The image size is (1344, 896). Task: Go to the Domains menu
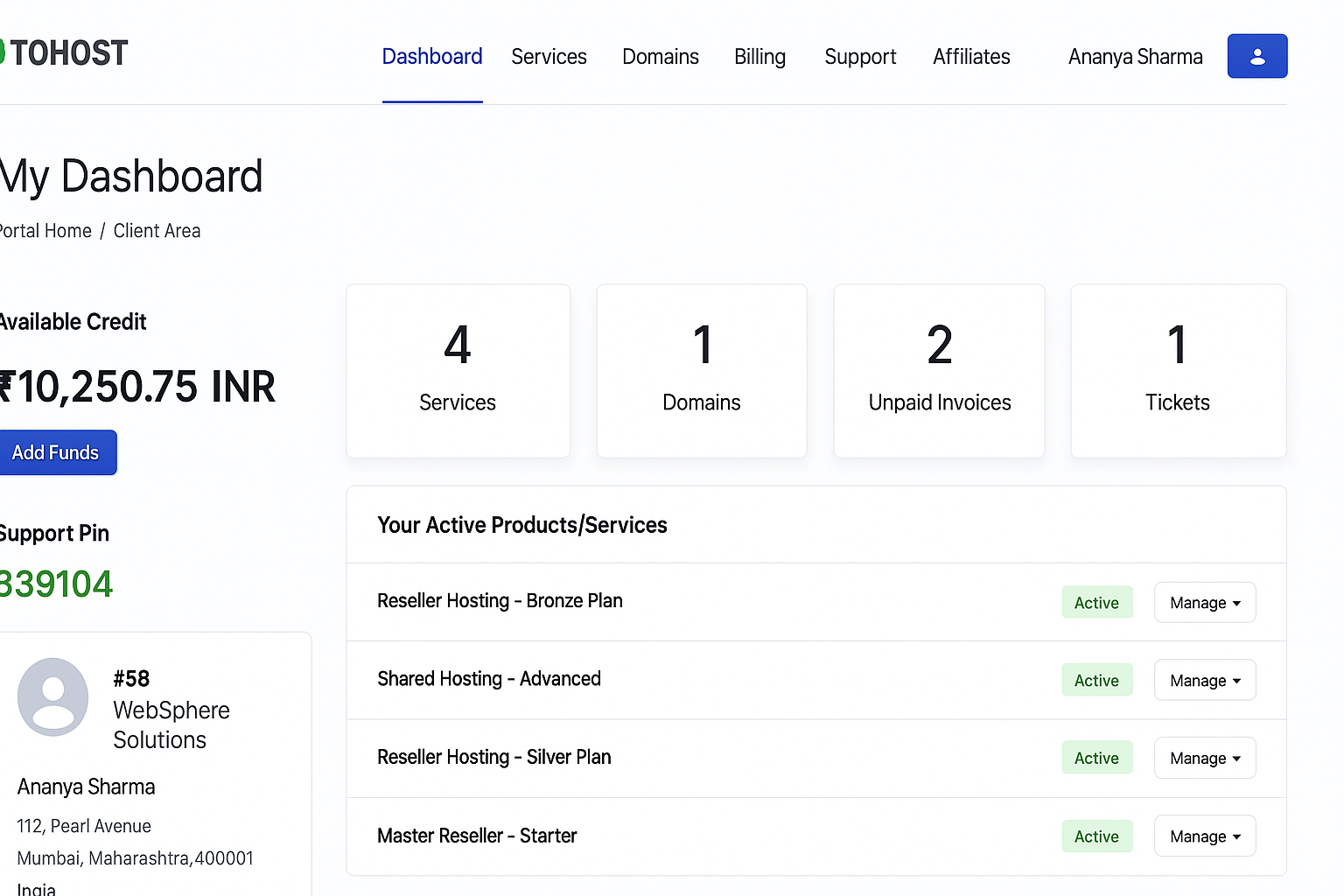[x=660, y=57]
